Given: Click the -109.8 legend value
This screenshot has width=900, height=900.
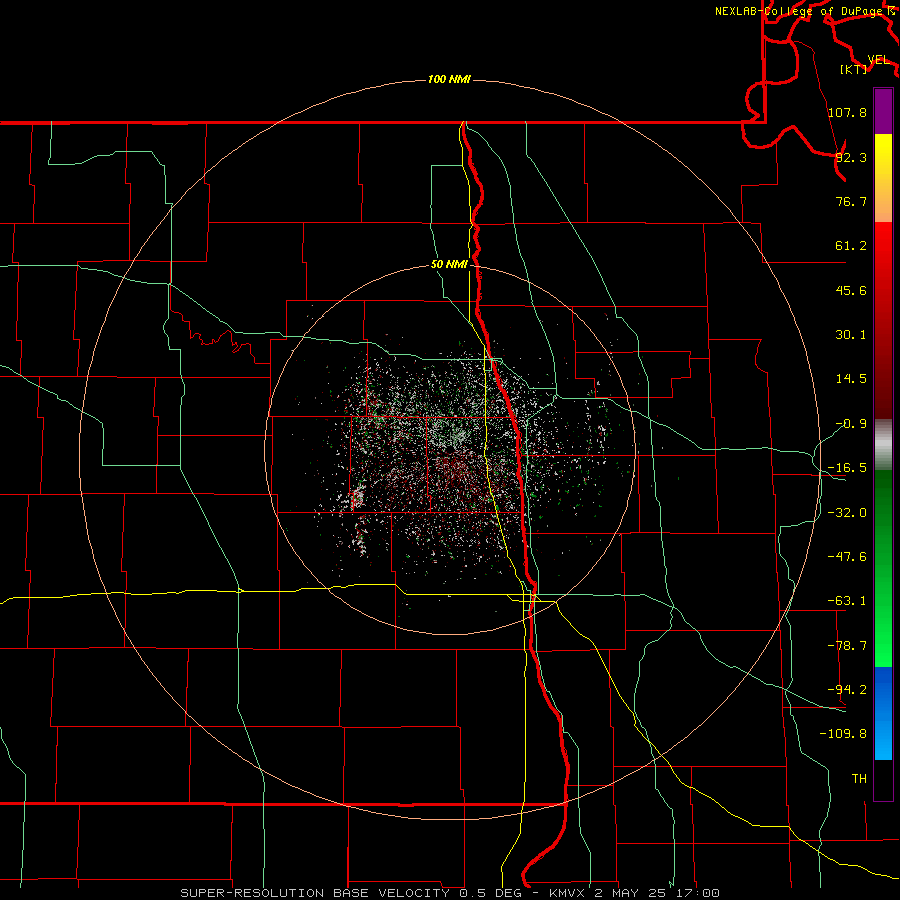Looking at the screenshot, I should click(x=843, y=734).
